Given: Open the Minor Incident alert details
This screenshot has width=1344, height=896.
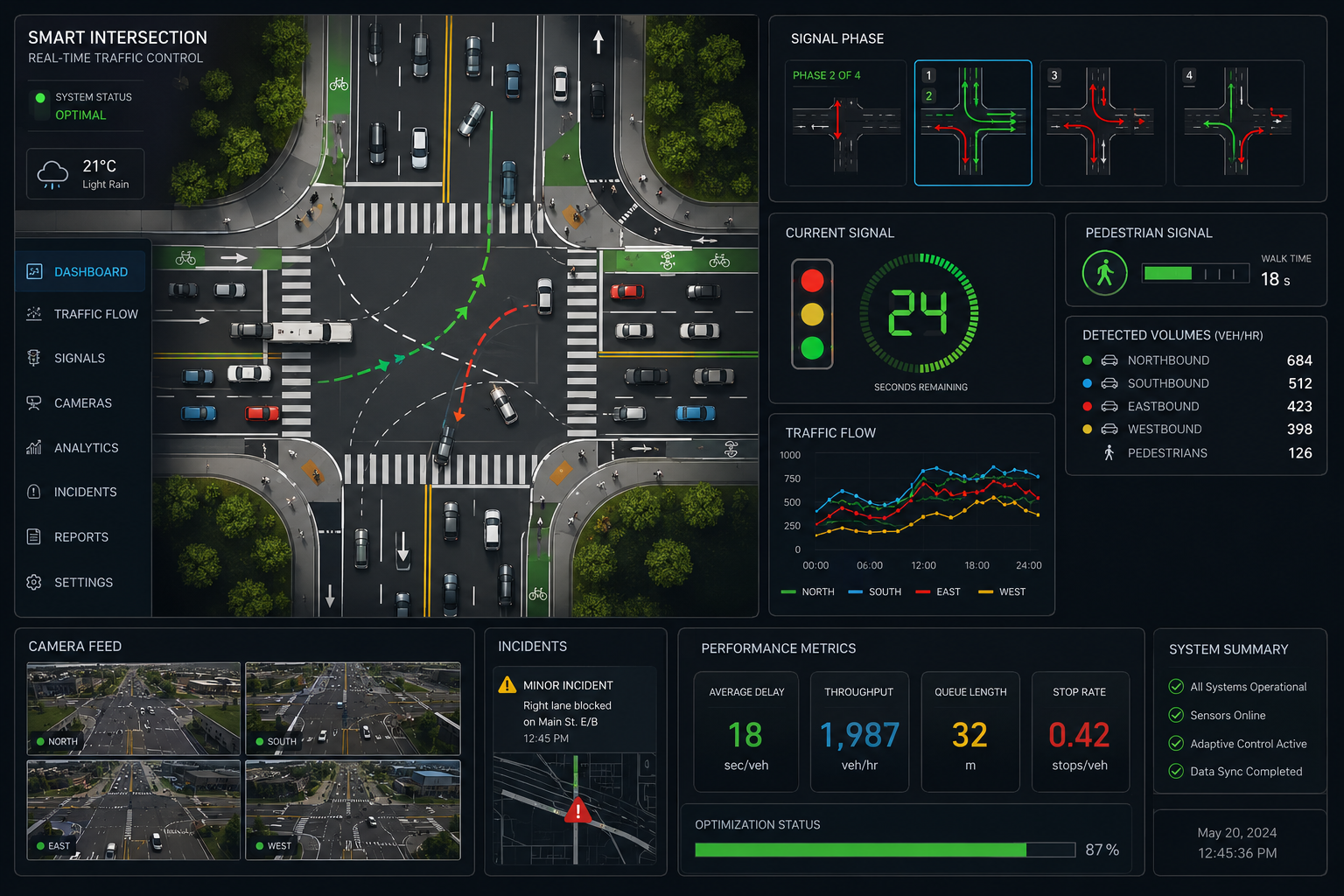Looking at the screenshot, I should (x=575, y=710).
